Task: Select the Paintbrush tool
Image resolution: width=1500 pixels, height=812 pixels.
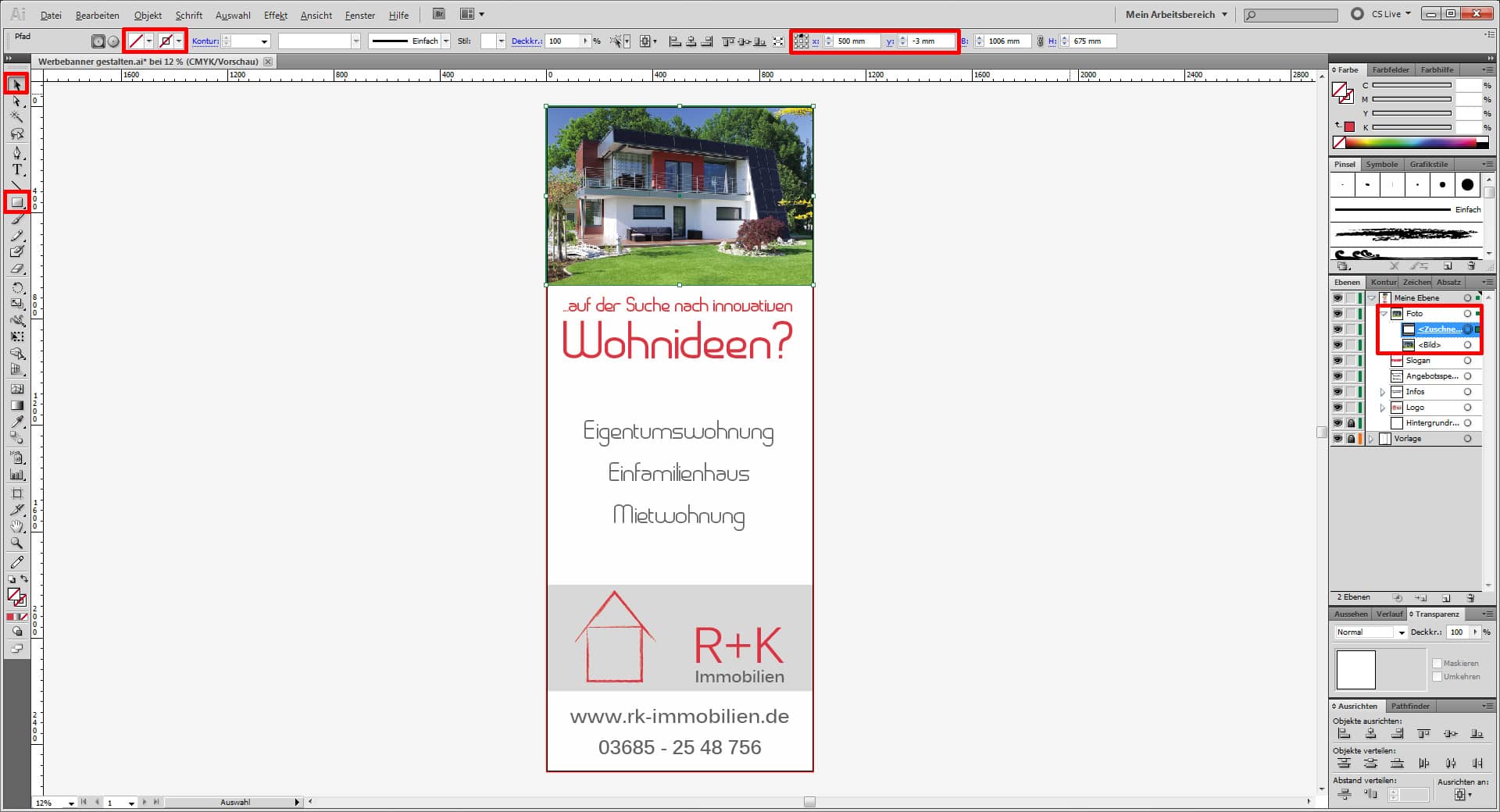Action: pyautogui.click(x=16, y=219)
